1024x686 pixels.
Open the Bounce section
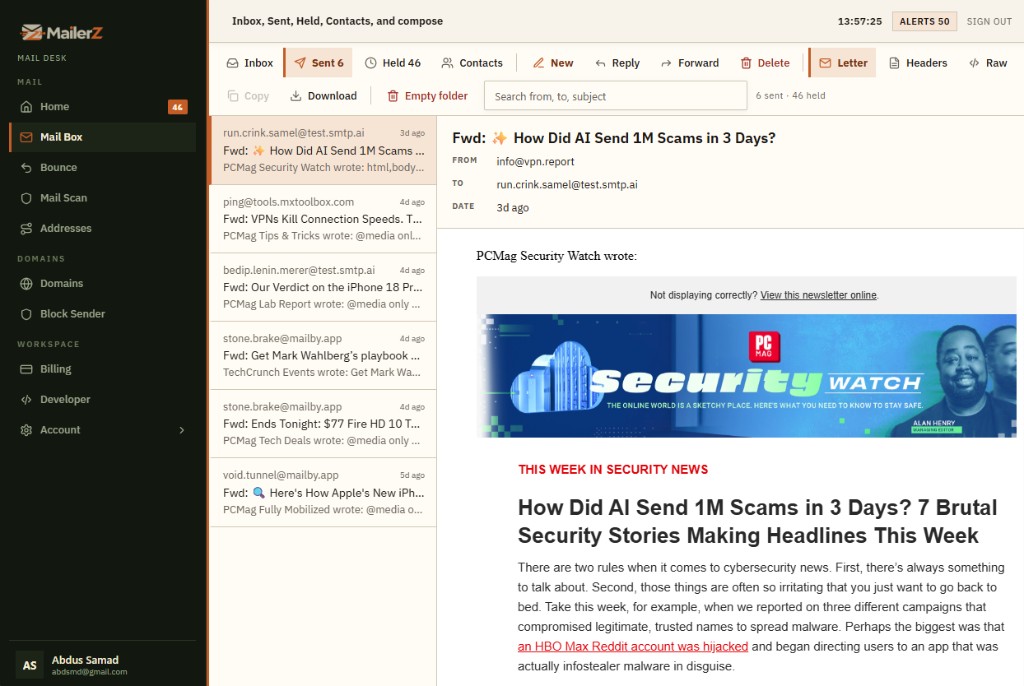(103, 167)
